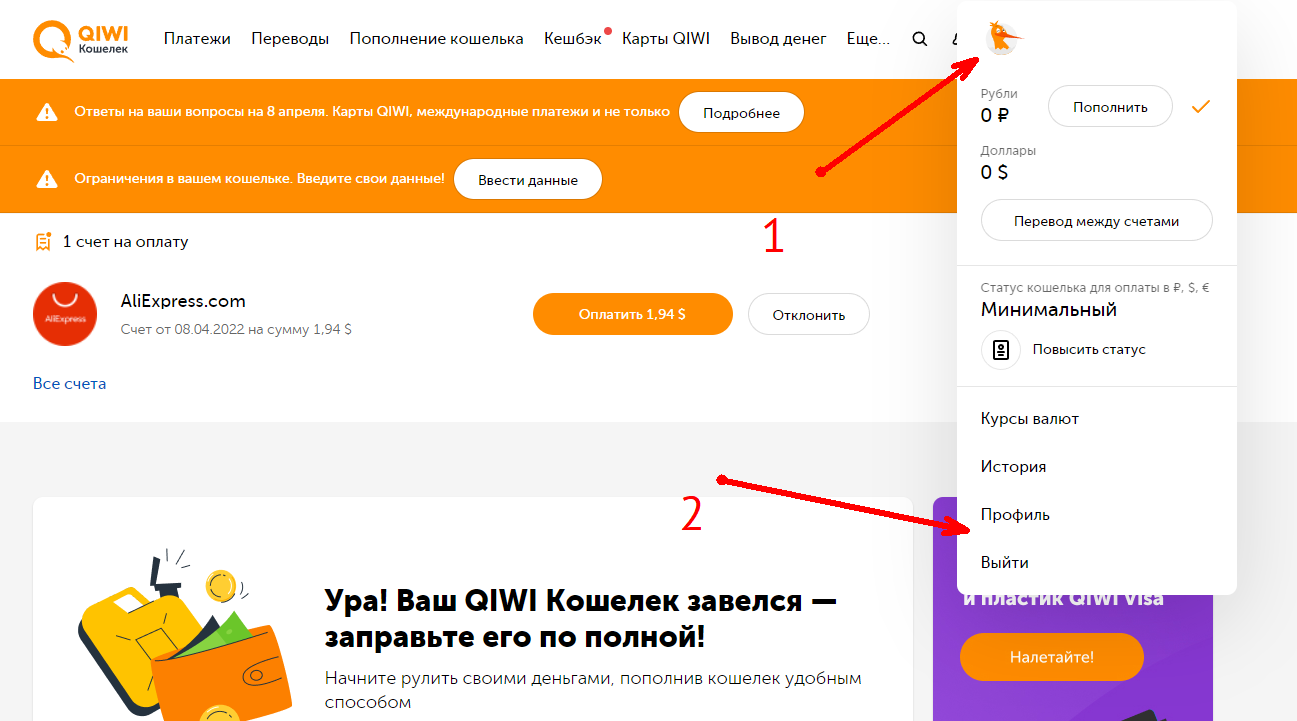
Task: Open Курсы валют in the profile menu
Action: (x=1030, y=419)
